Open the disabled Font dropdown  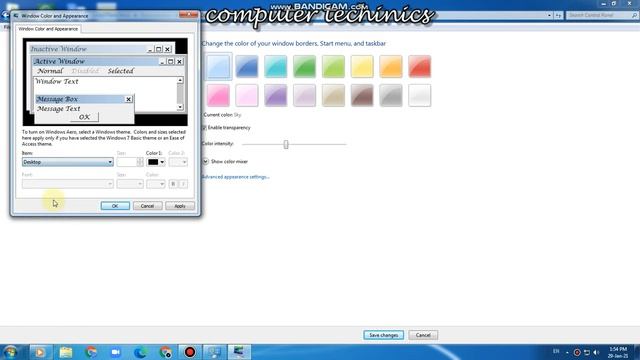67,184
